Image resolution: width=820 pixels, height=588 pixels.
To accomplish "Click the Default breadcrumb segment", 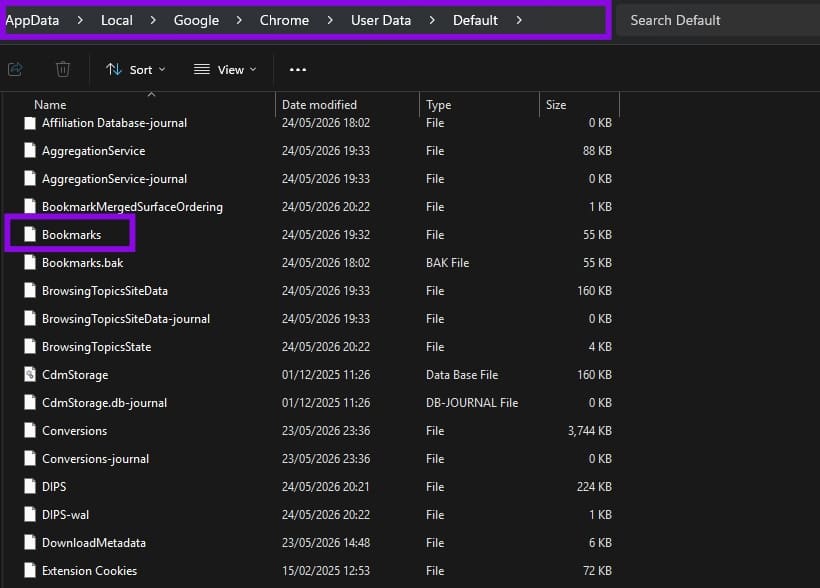I will tap(475, 20).
